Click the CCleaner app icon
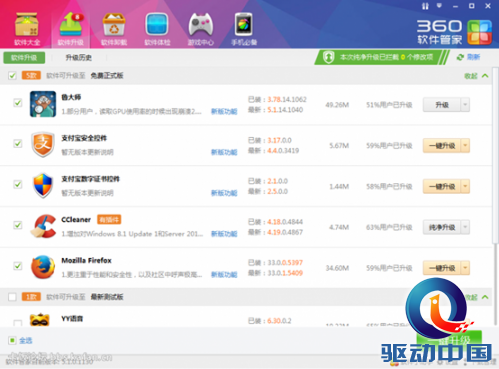The height and width of the screenshot is (369, 499). pyautogui.click(x=43, y=226)
